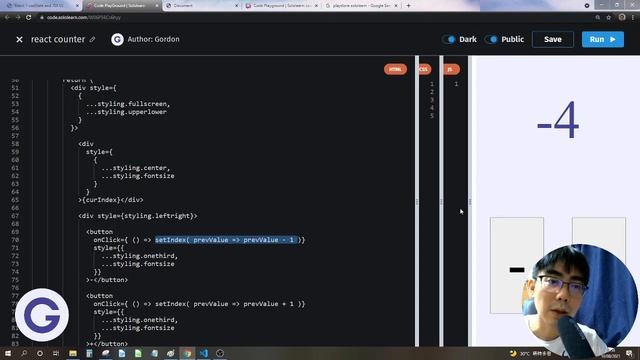Open the Author: Gordon profile link
Image resolution: width=640 pixels, height=360 pixels.
(x=153, y=40)
